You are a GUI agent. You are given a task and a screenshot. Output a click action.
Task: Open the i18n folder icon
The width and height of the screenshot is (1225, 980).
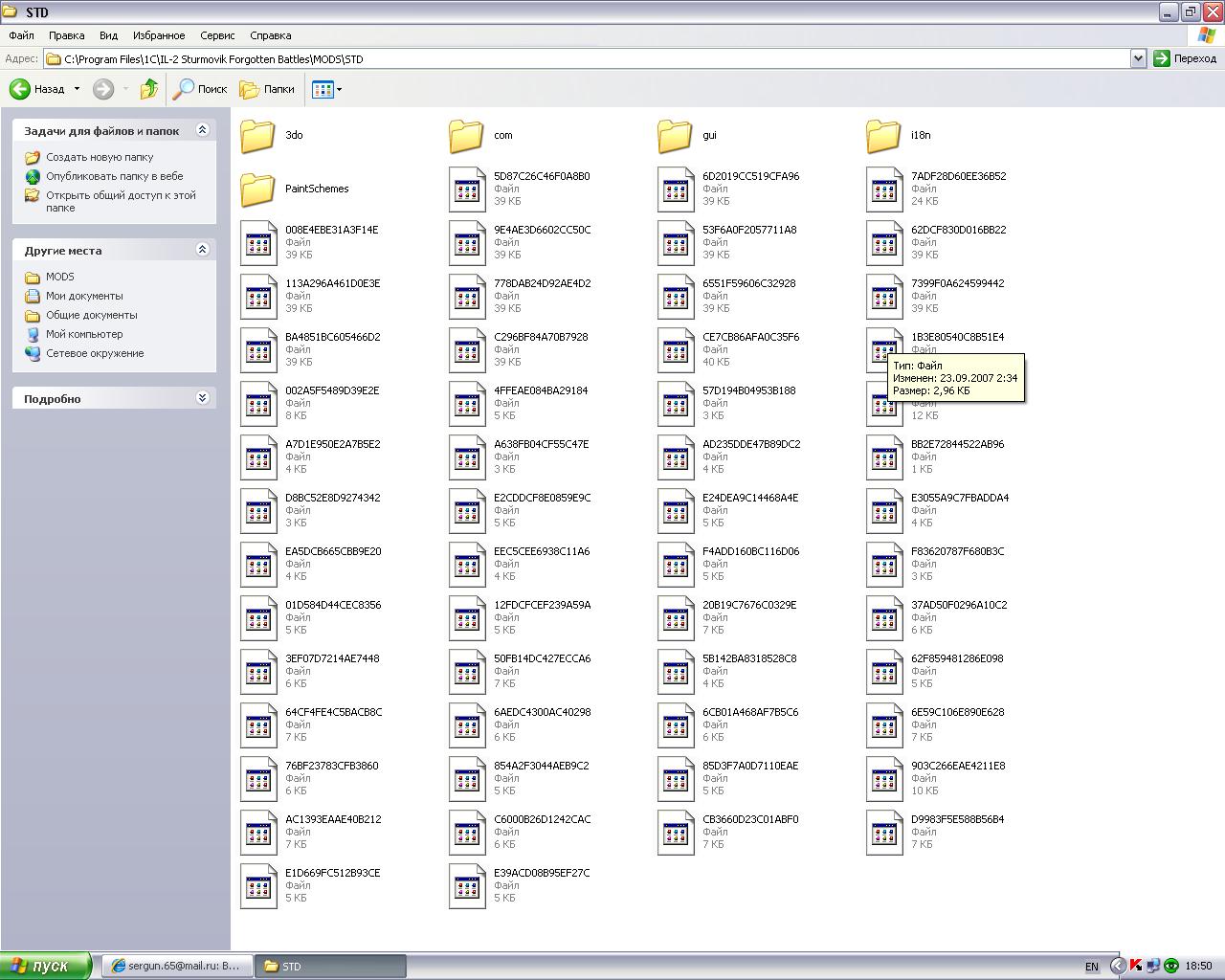pyautogui.click(x=884, y=136)
